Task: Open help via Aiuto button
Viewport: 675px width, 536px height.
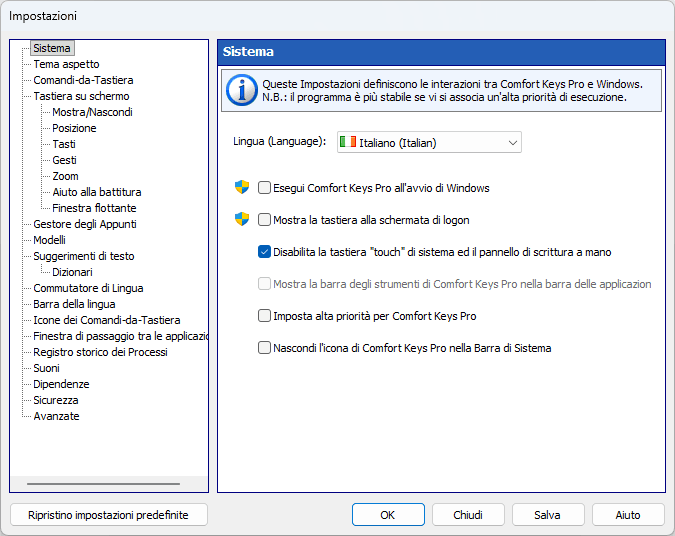Action: tap(628, 515)
